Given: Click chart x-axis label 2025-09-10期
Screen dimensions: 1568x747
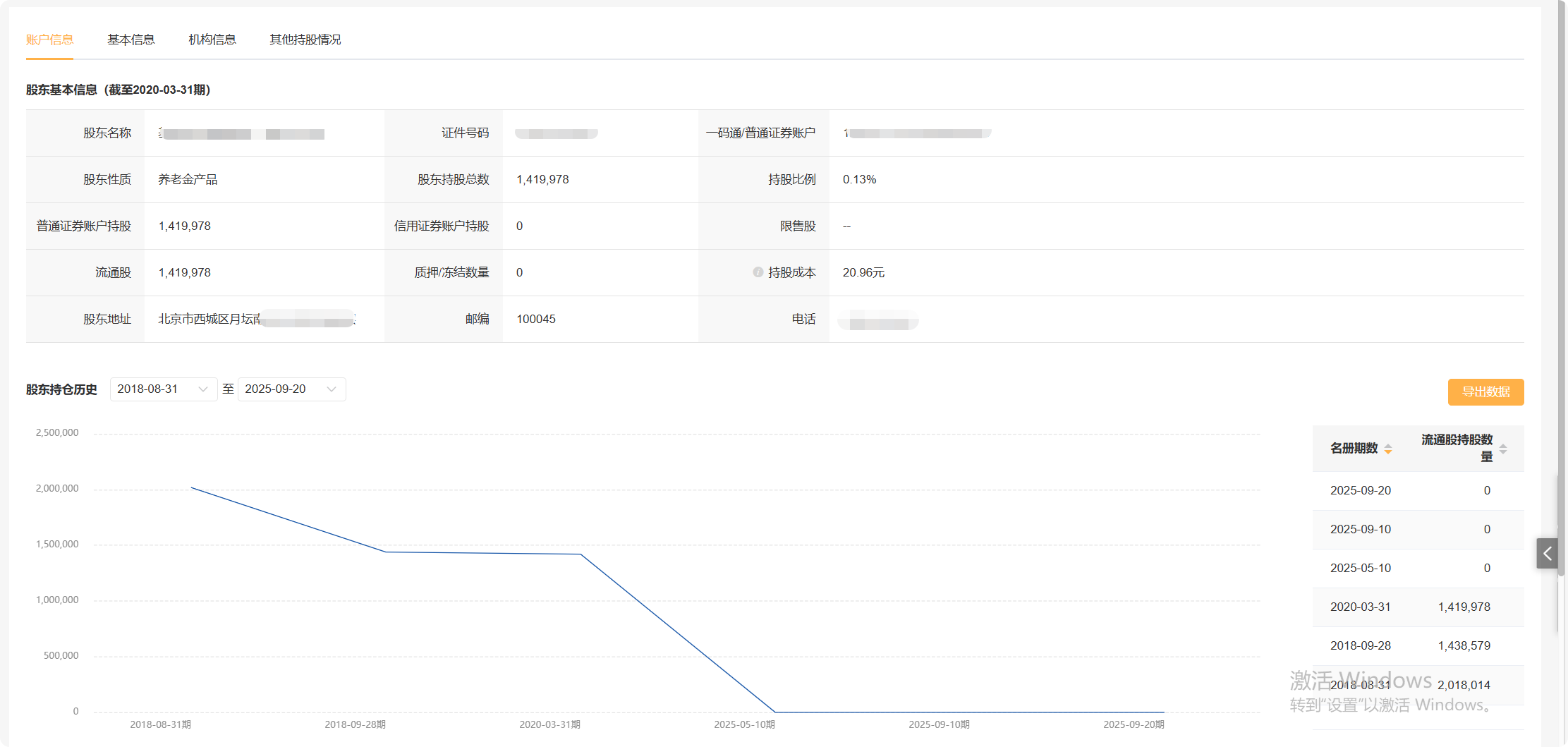Looking at the screenshot, I should [940, 725].
